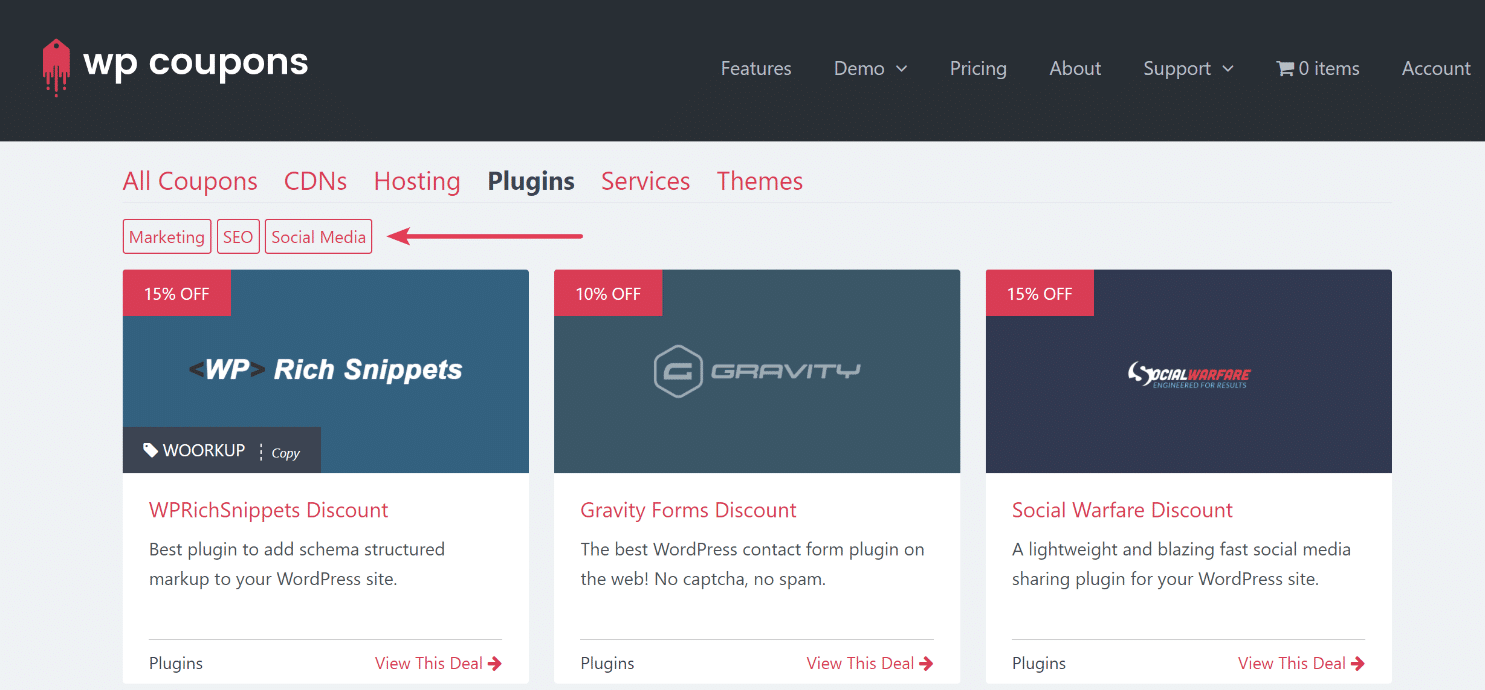Go to the Pricing page

tap(978, 68)
